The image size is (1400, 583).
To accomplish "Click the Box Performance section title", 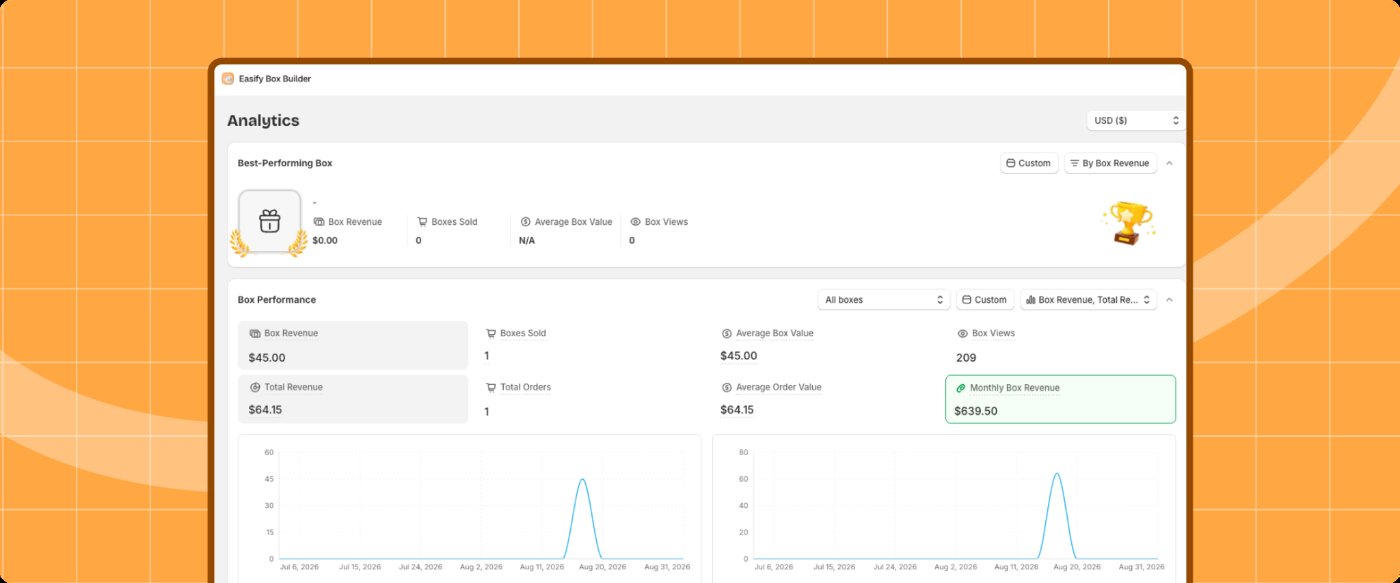I will pyautogui.click(x=277, y=300).
